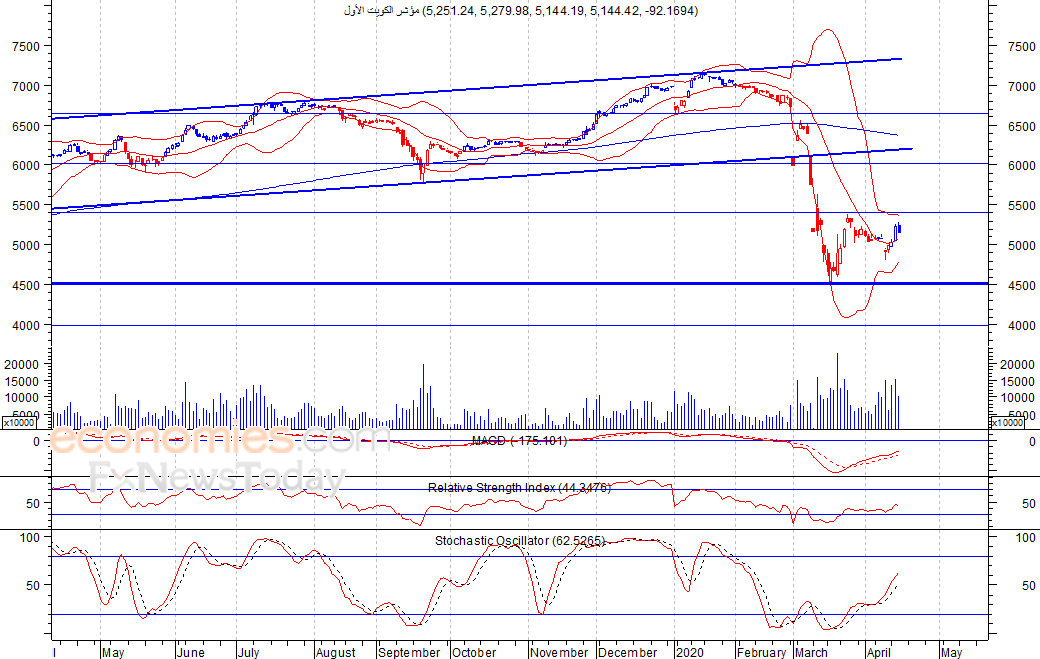Click 5500 on the left price axis
The height and width of the screenshot is (659, 1040).
point(26,206)
